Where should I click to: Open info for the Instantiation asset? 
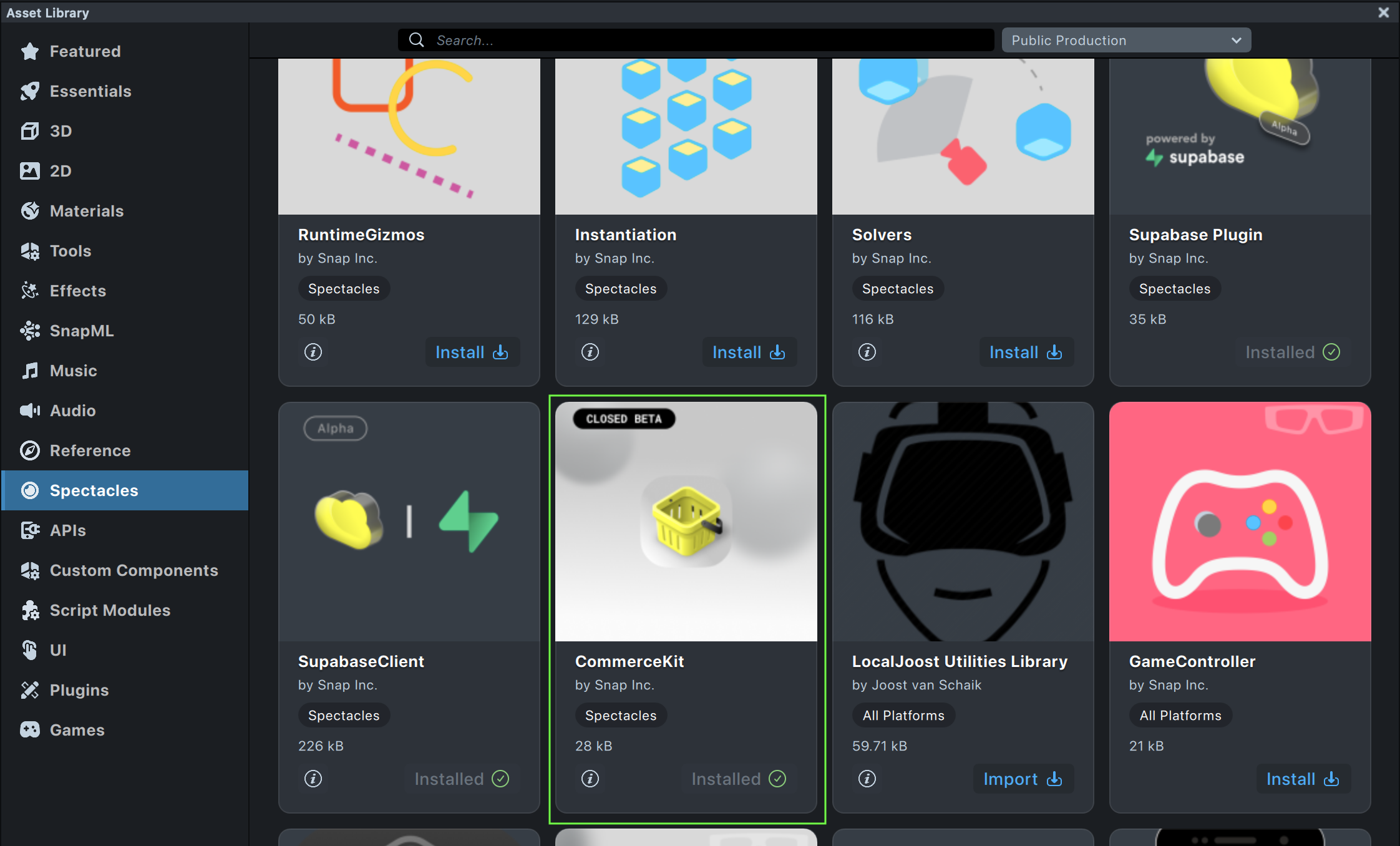590,352
